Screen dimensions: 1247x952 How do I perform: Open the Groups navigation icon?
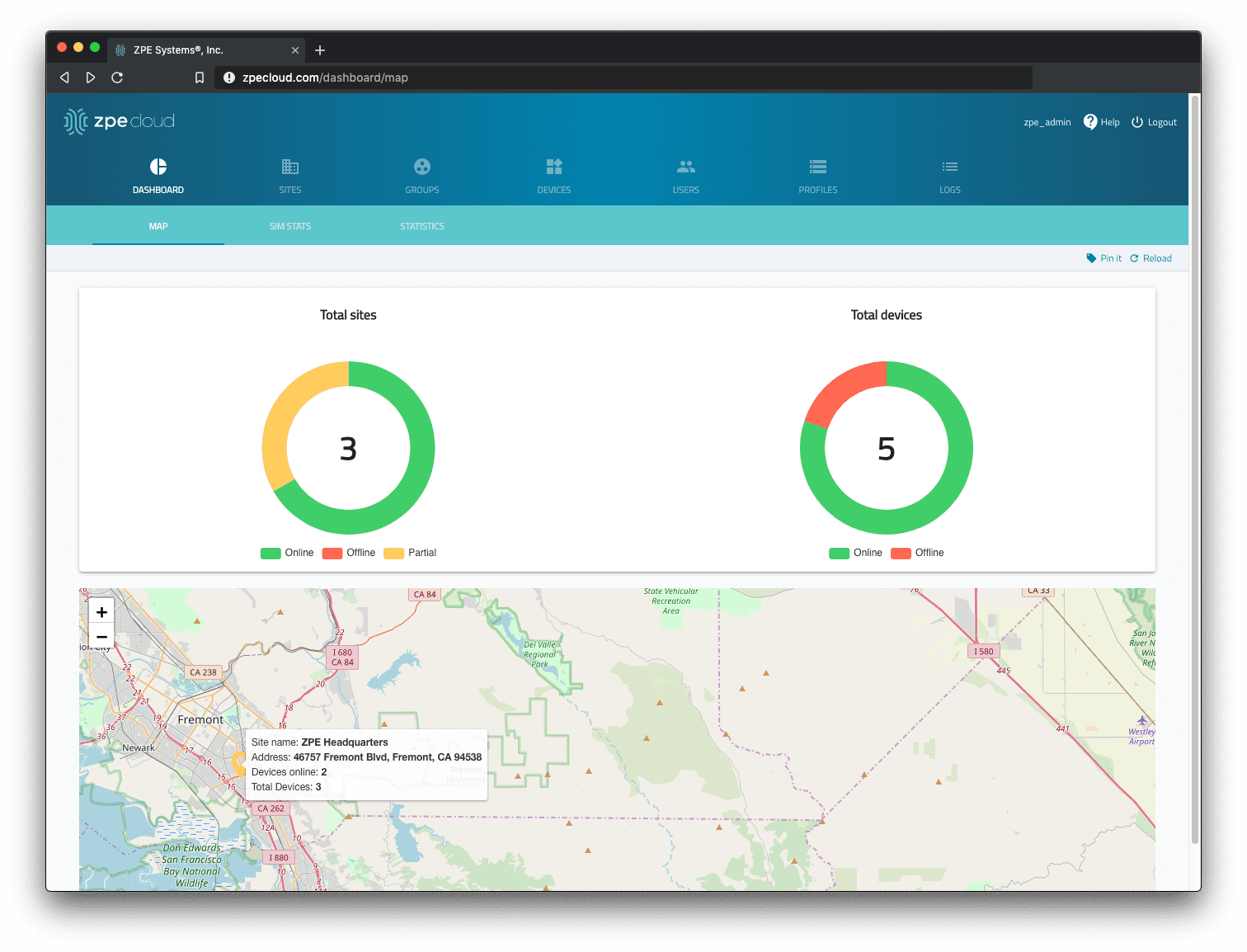pos(422,167)
